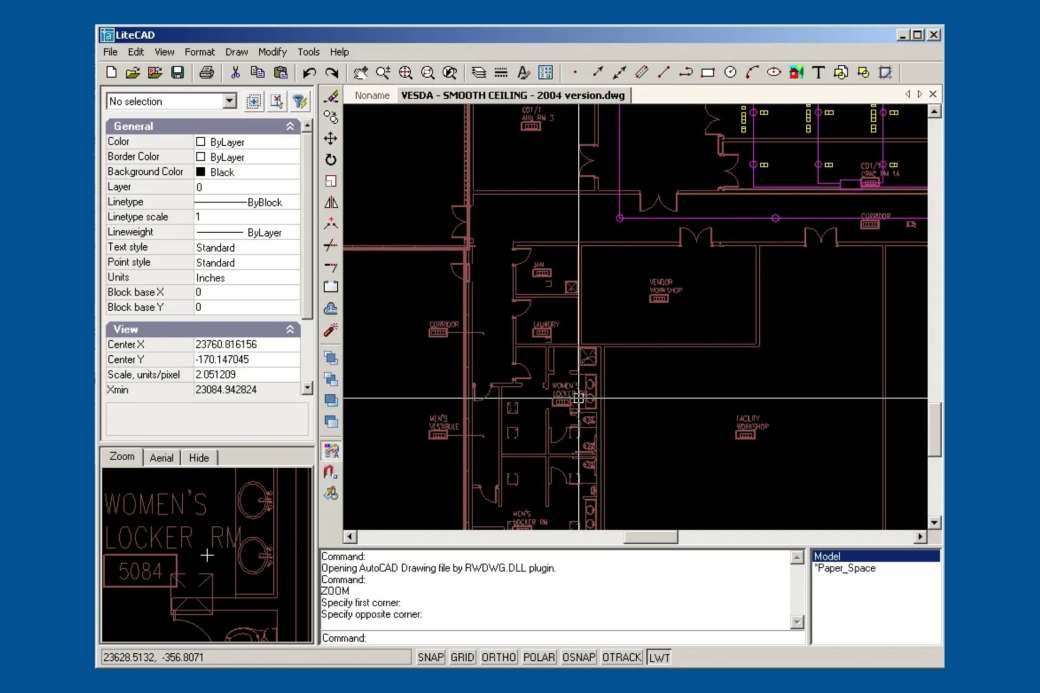Image resolution: width=1040 pixels, height=693 pixels.
Task: Open the Draw menu
Action: coord(236,52)
